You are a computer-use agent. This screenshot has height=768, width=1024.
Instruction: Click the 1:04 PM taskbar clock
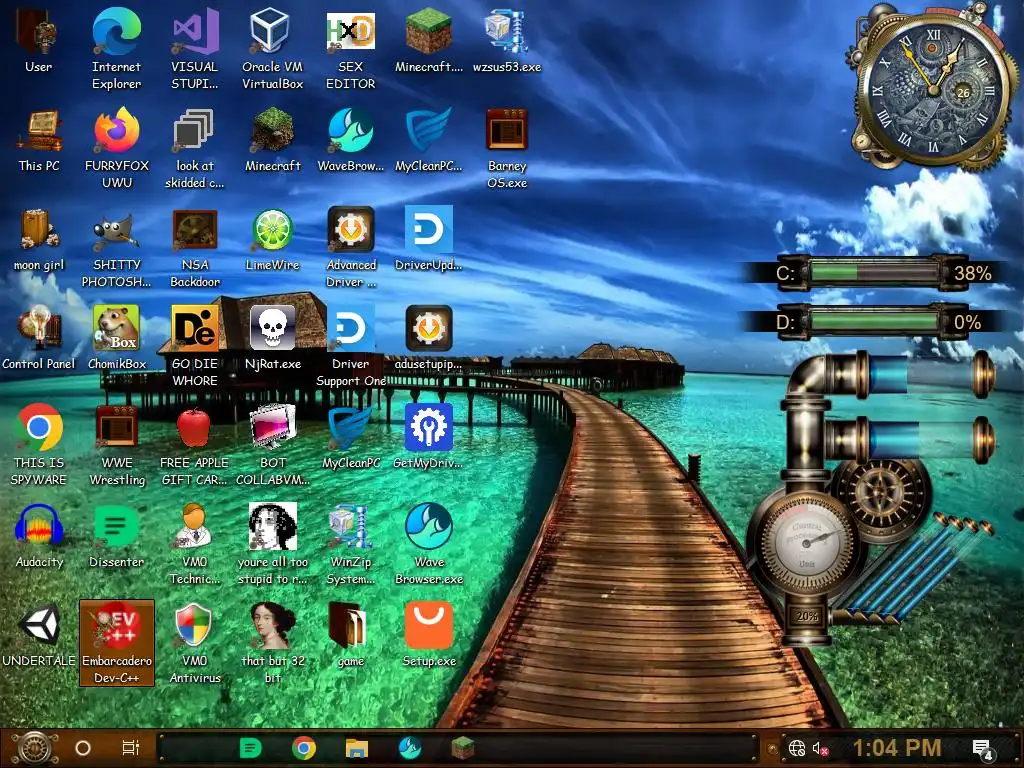pyautogui.click(x=897, y=748)
